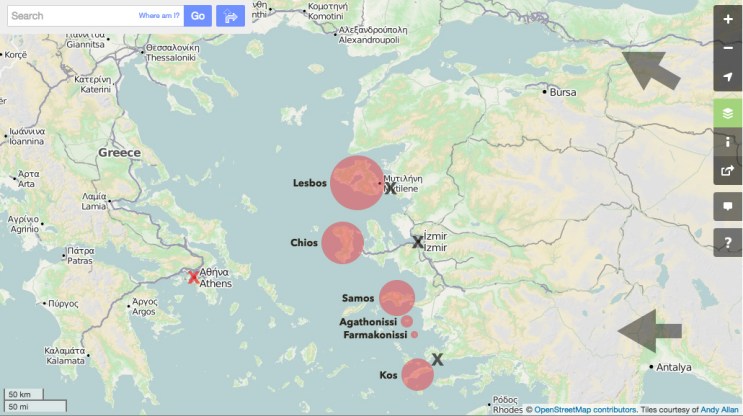Screen dimensions: 743x416
Task: Click the Komotini city label
Action: [326, 11]
